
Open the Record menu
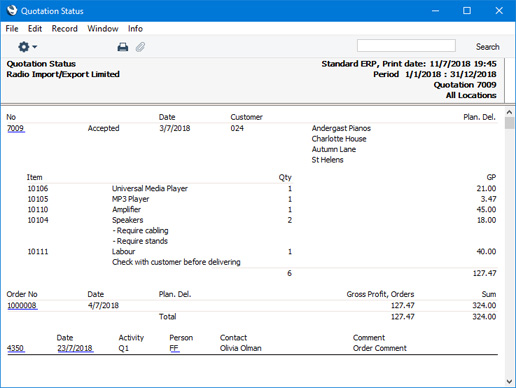[64, 29]
